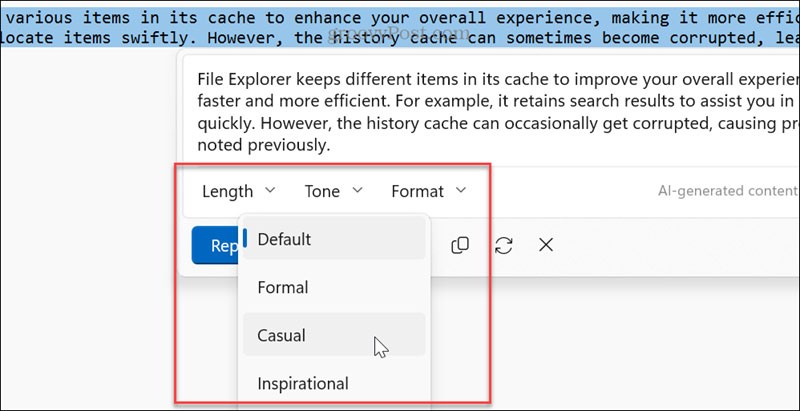This screenshot has width=800, height=411.
Task: Click the chevron arrow beside Tone
Action: 358,191
